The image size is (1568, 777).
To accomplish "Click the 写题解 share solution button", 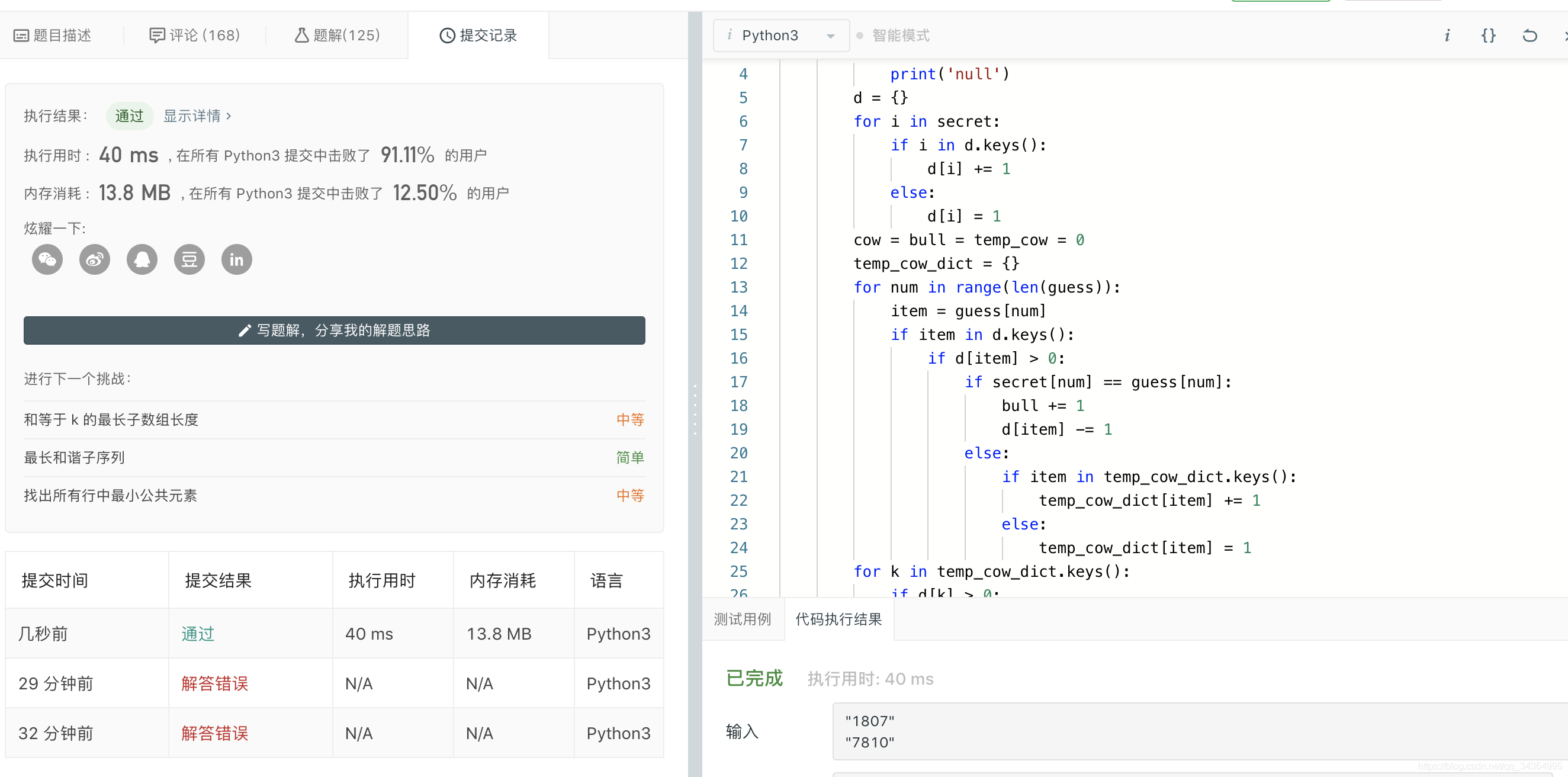I will pyautogui.click(x=334, y=330).
